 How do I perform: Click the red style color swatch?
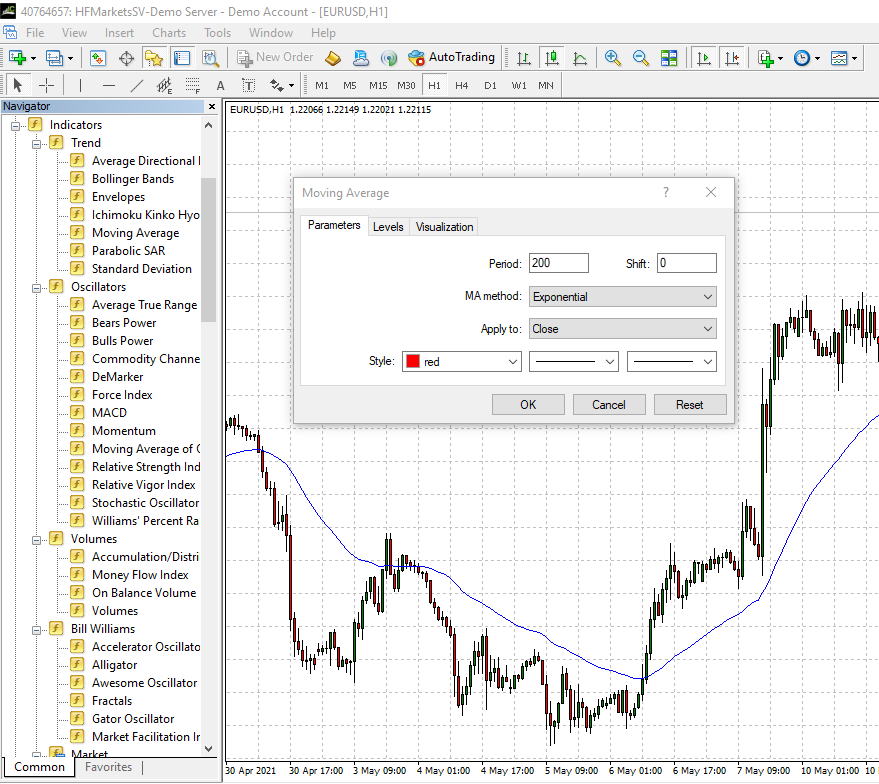point(412,362)
